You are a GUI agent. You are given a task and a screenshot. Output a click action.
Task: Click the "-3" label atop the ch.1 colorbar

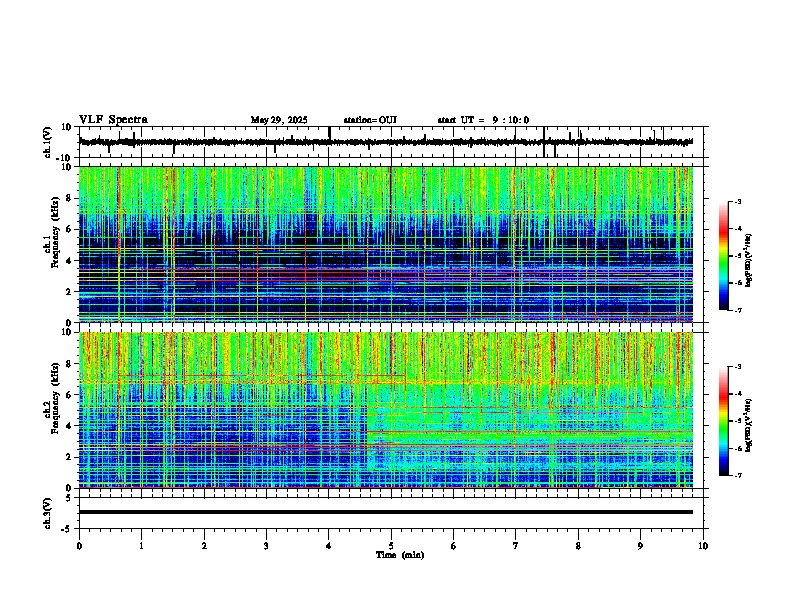tap(737, 201)
